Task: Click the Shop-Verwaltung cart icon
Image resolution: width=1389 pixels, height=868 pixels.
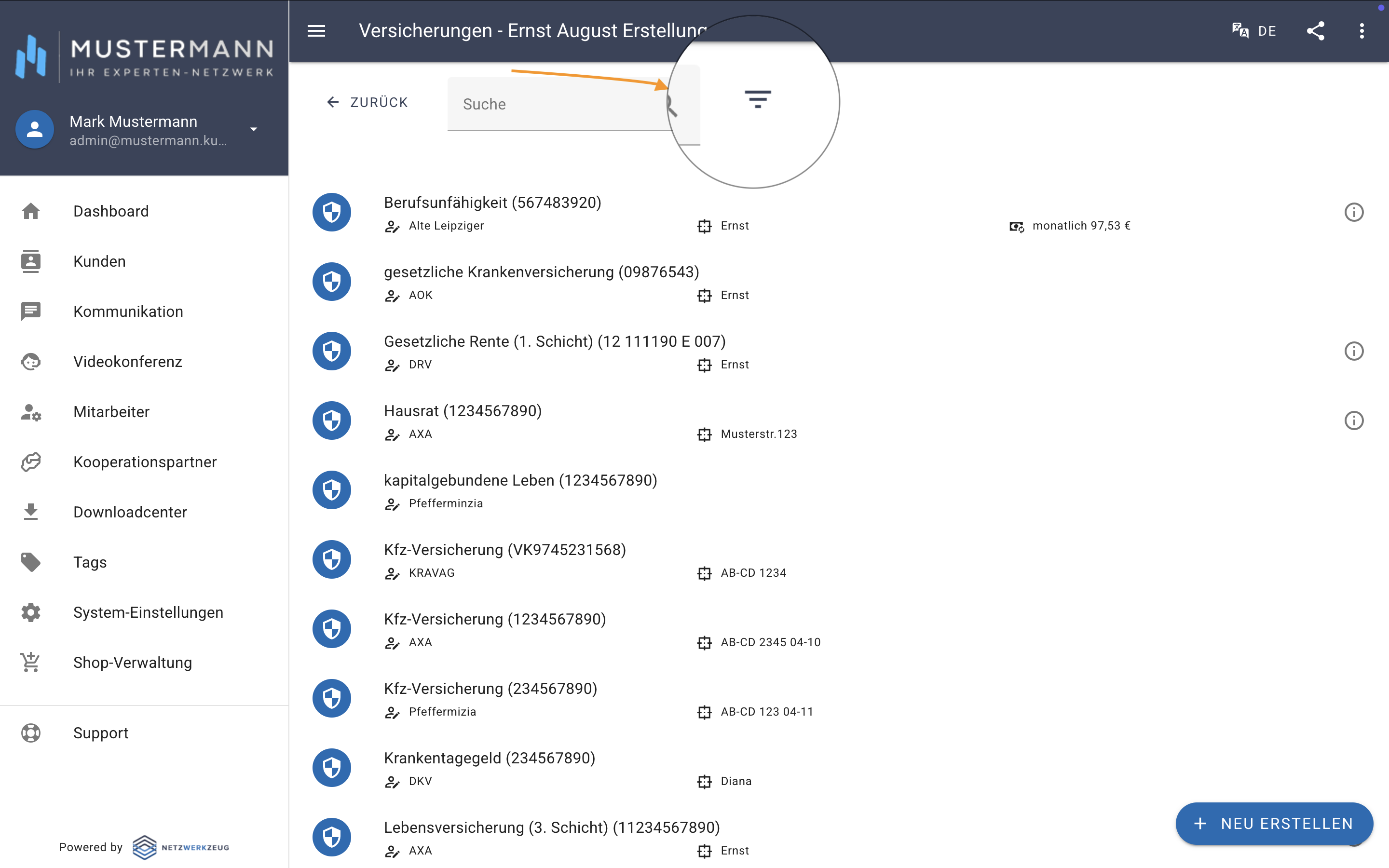Action: 31,663
